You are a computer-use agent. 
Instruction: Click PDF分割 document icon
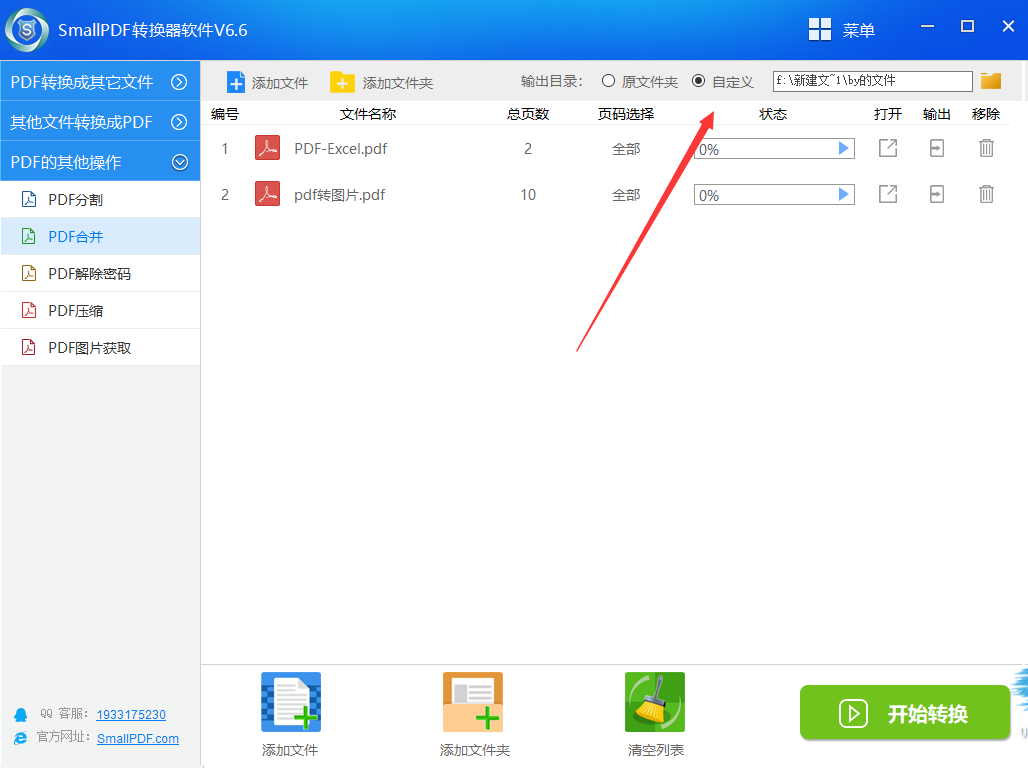click(29, 199)
